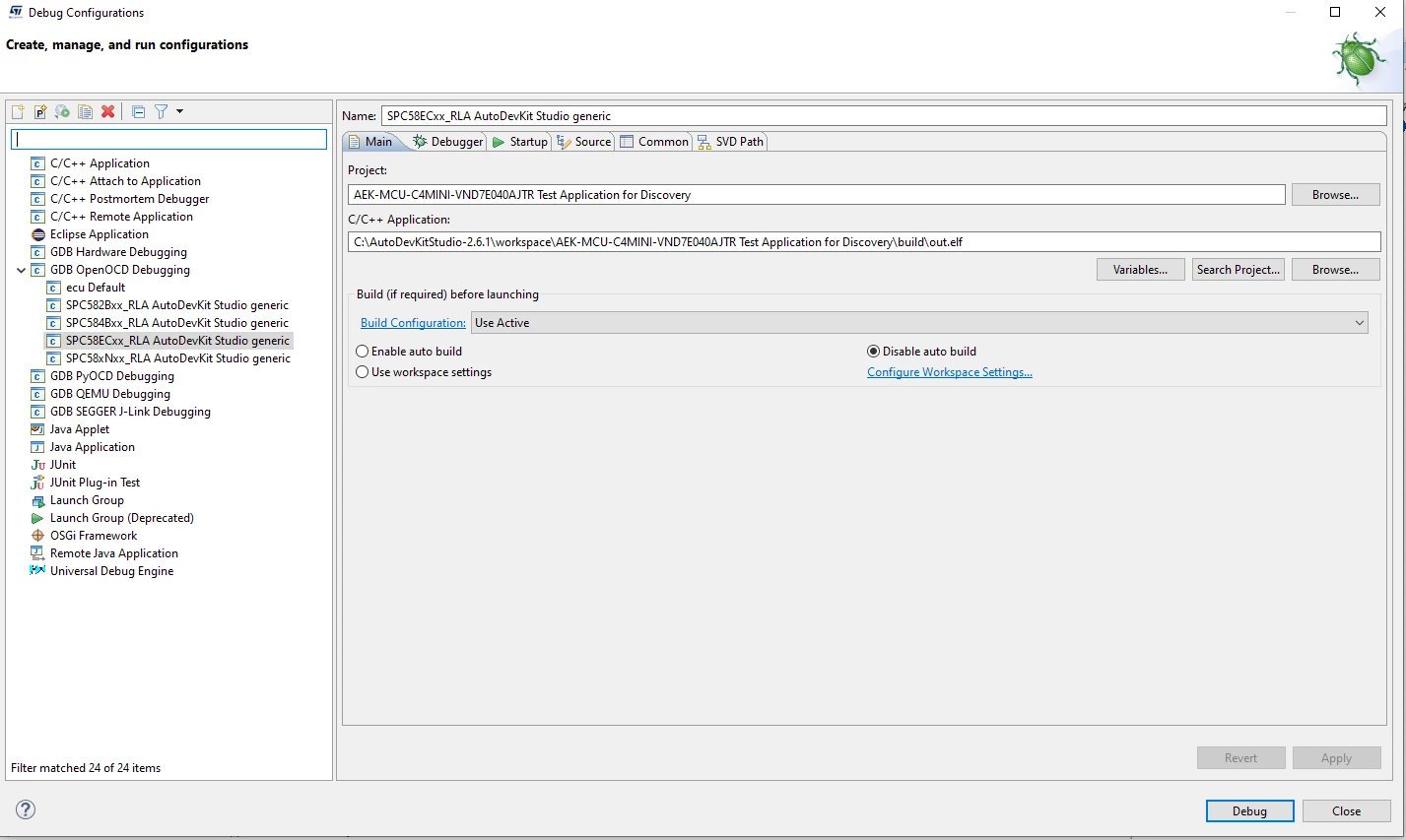The image size is (1406, 840).
Task: Delete selected configuration with the red X
Action: [107, 112]
